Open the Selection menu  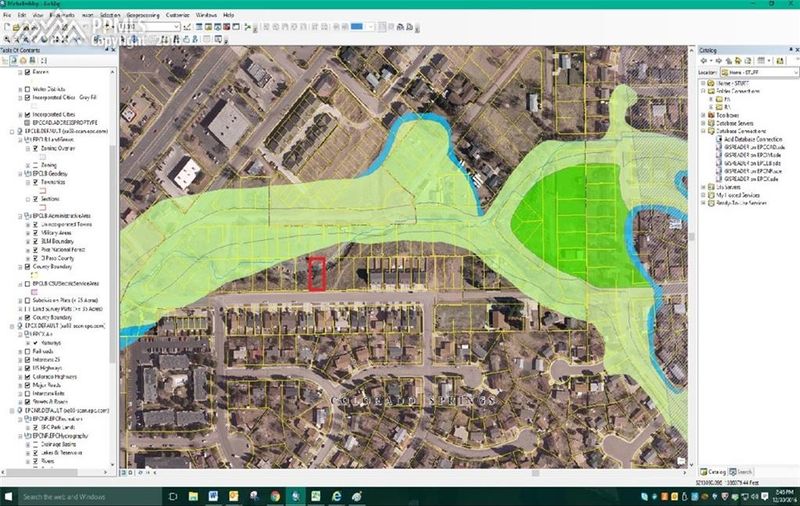click(110, 15)
